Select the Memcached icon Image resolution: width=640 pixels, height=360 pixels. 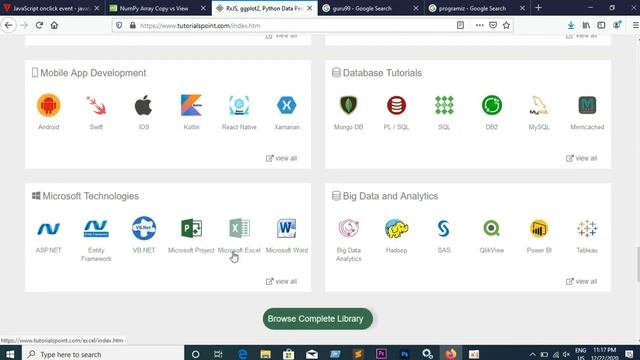coord(587,105)
